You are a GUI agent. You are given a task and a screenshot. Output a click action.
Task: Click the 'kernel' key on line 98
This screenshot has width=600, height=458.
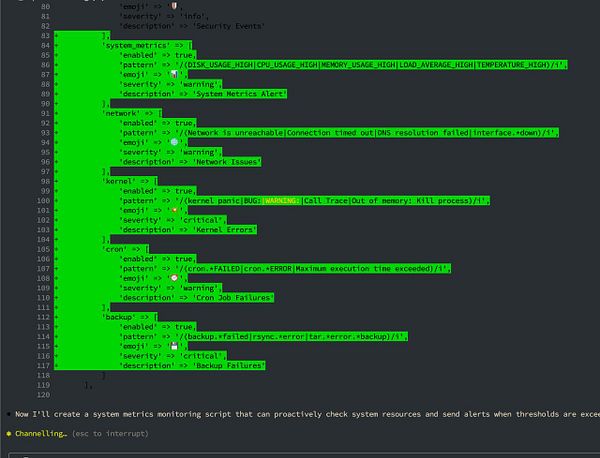119,181
